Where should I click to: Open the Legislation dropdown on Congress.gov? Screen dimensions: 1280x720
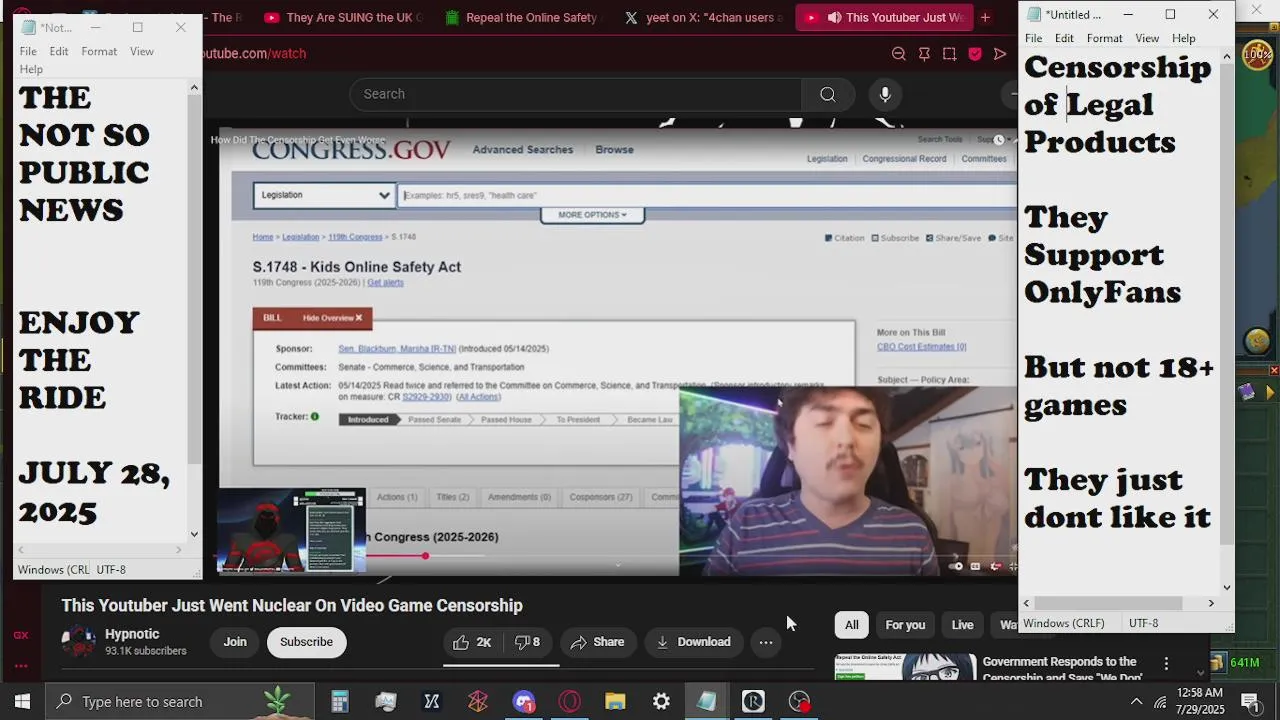point(323,195)
